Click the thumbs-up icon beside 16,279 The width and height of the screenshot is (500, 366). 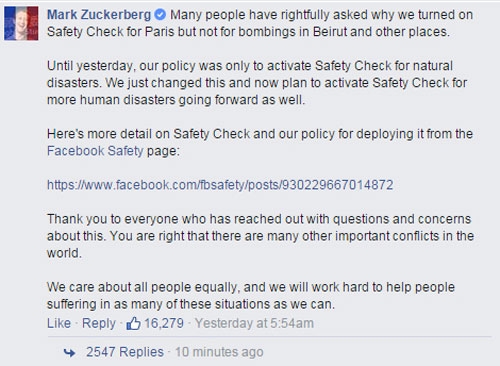(x=133, y=323)
